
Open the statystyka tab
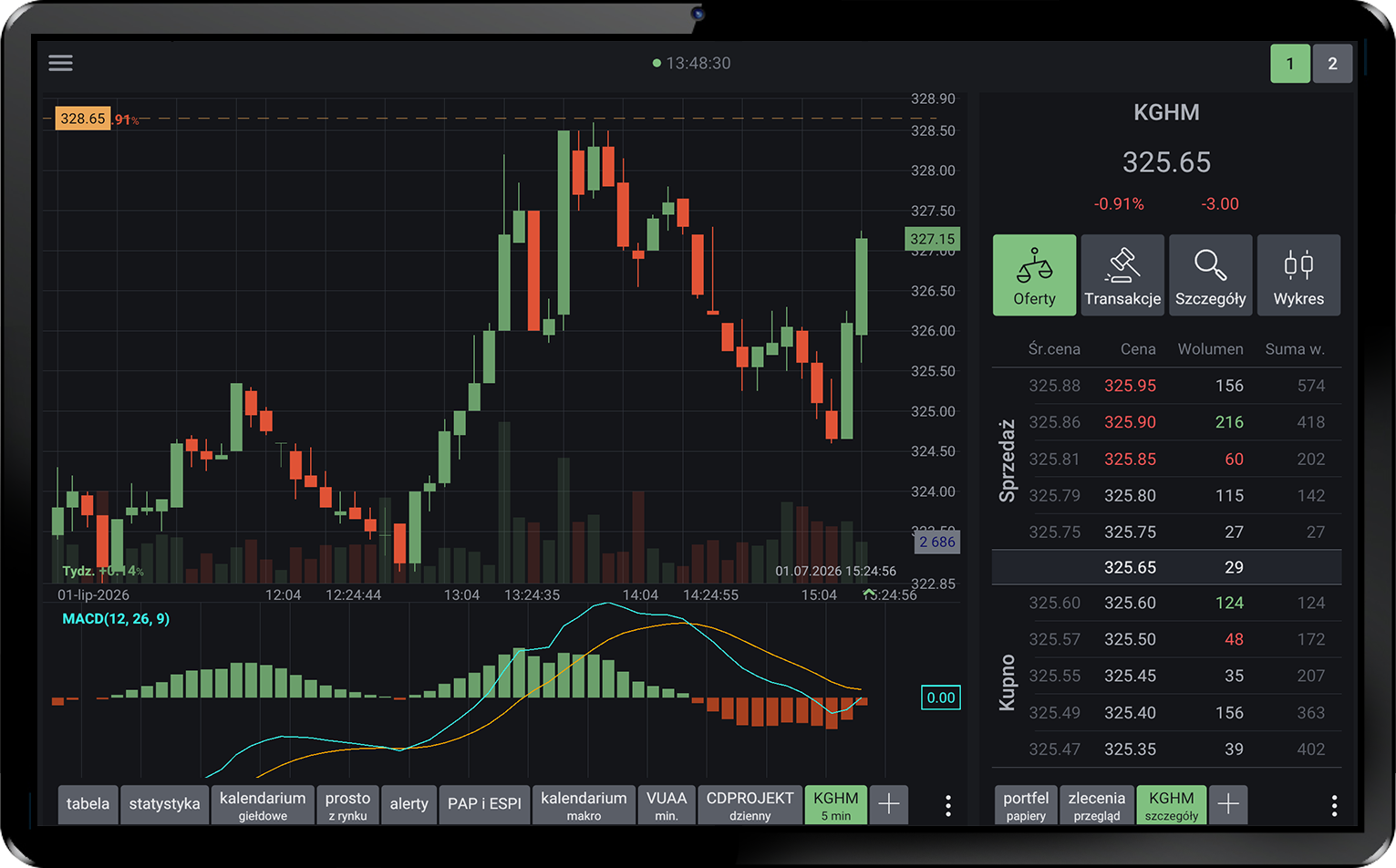click(164, 804)
